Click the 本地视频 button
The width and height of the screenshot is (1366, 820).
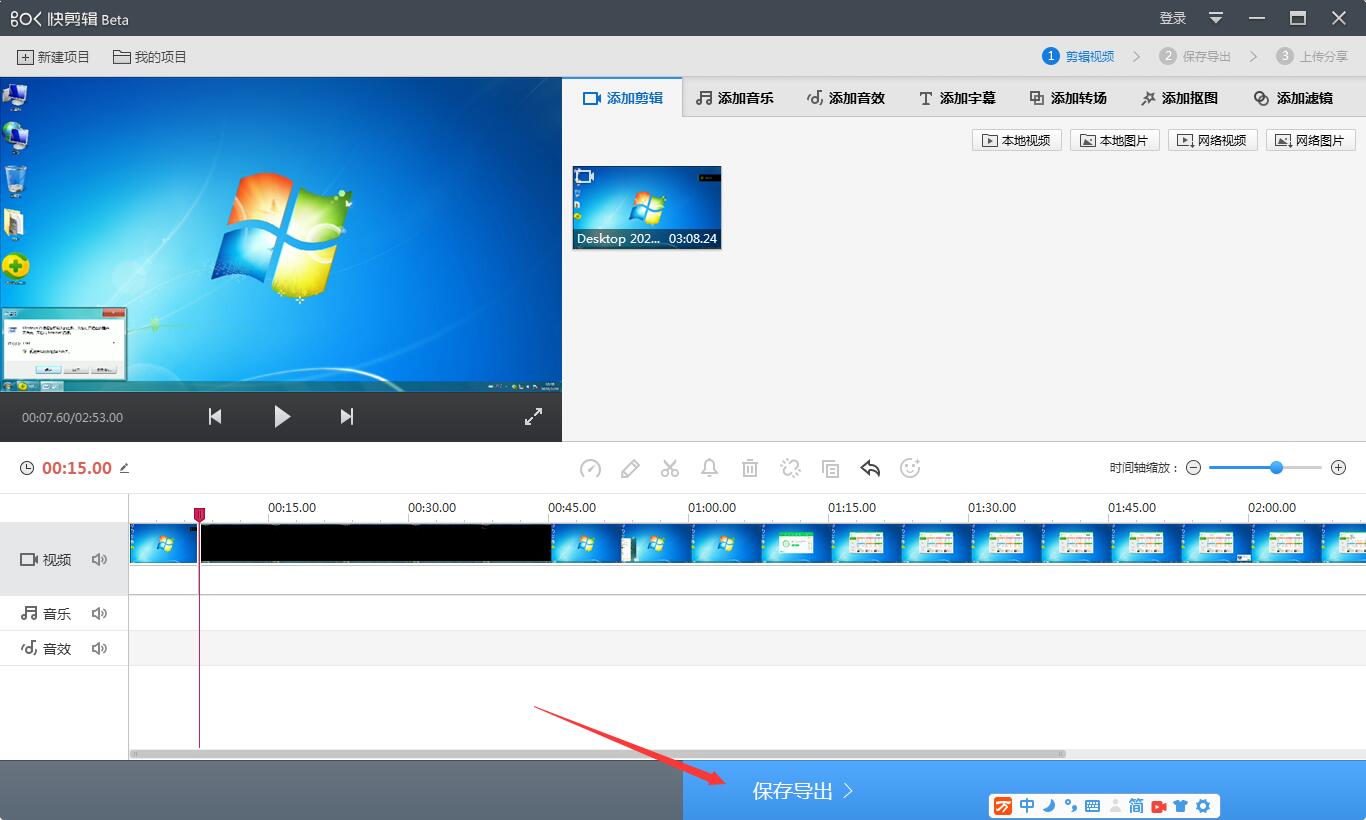[1017, 140]
